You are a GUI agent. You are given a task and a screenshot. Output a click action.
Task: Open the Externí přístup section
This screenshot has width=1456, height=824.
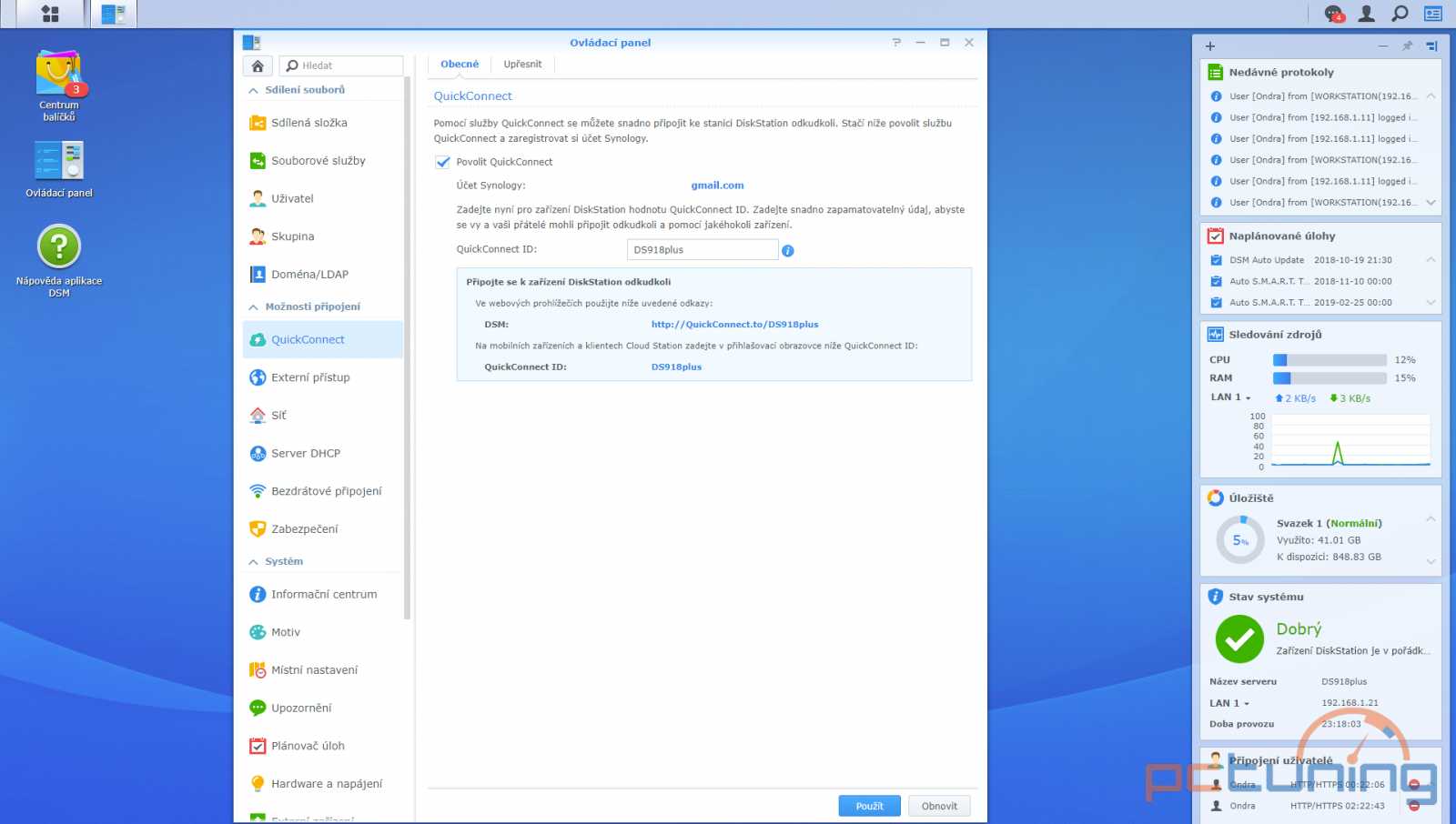323,377
